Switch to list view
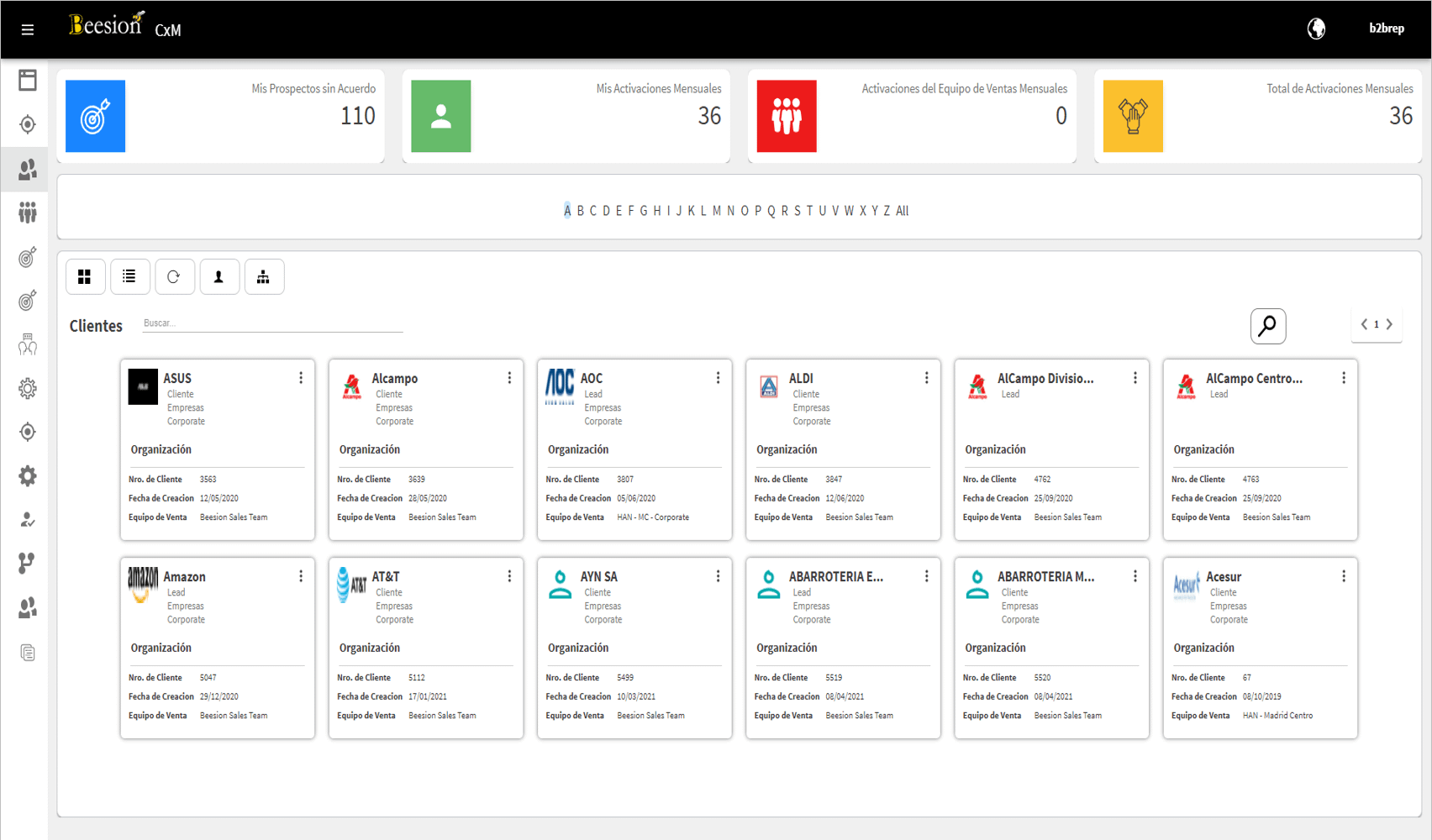1432x840 pixels. pos(129,276)
